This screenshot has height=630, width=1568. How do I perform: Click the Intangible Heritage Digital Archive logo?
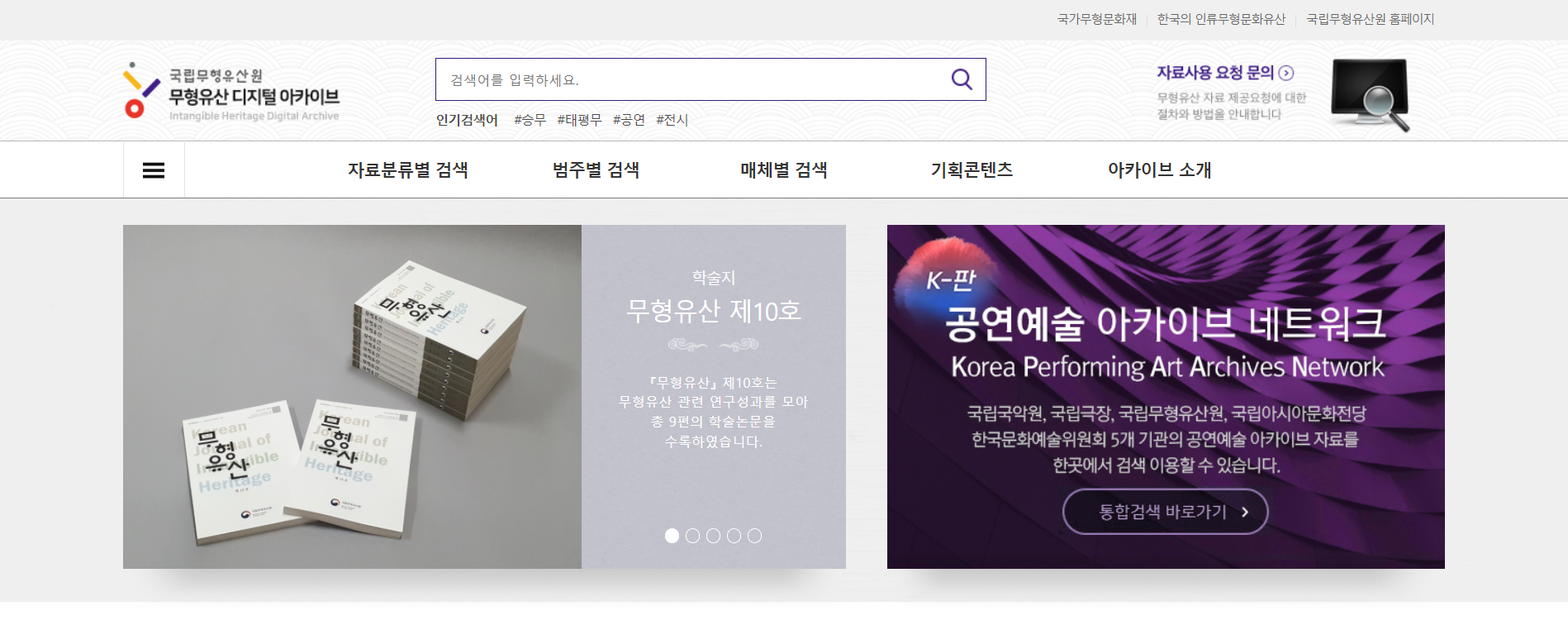pos(232,92)
